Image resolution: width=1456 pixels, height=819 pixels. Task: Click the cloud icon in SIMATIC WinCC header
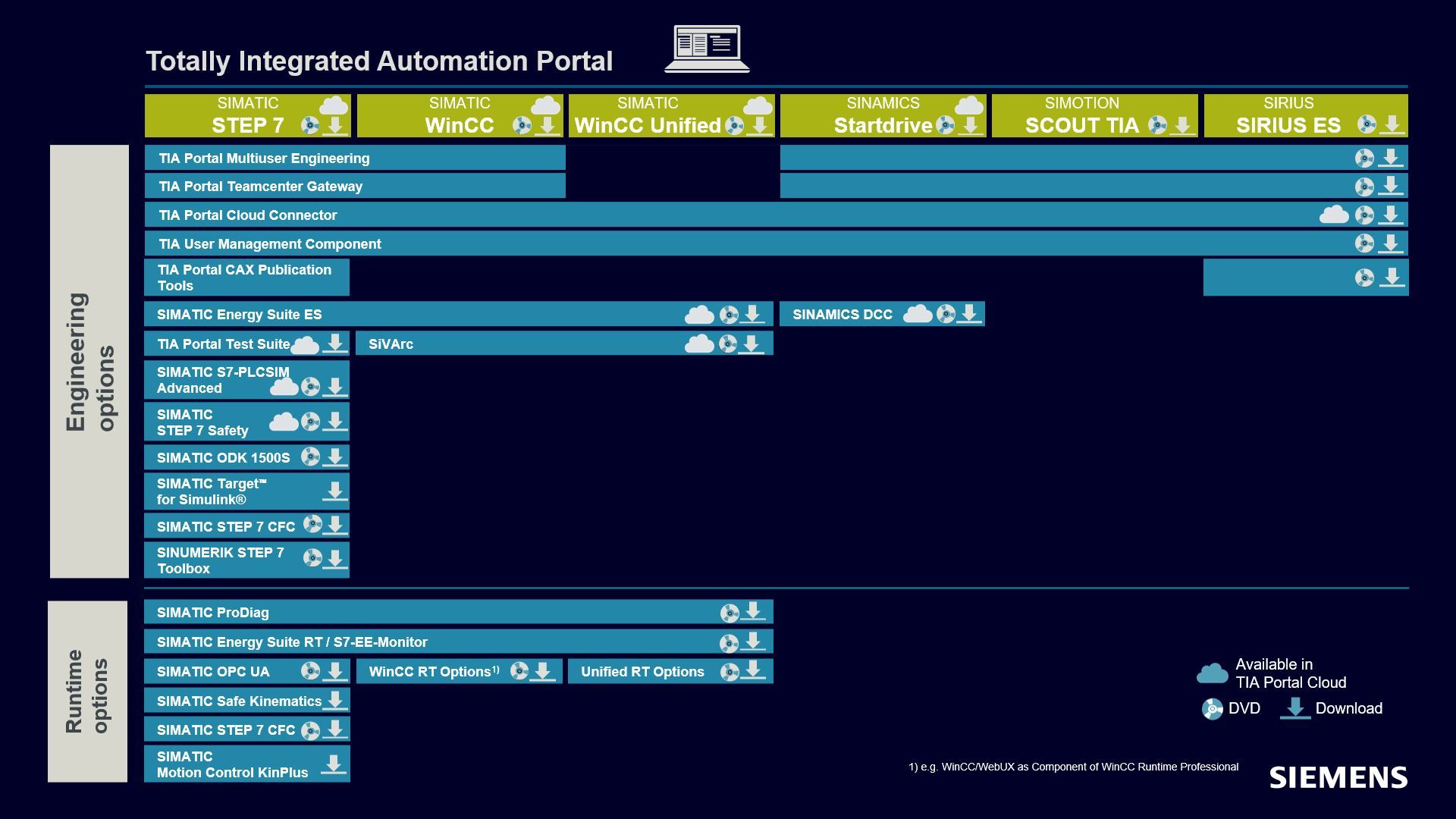545,105
